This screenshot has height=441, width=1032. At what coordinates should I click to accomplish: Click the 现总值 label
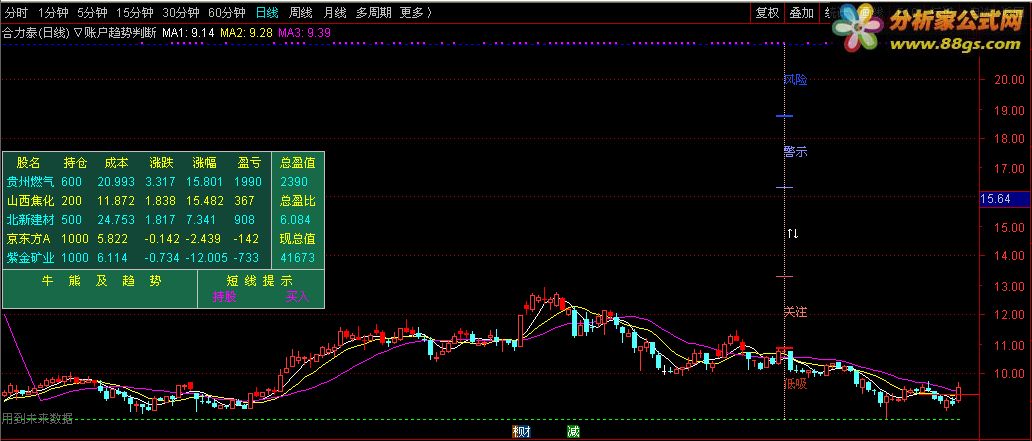coord(297,239)
